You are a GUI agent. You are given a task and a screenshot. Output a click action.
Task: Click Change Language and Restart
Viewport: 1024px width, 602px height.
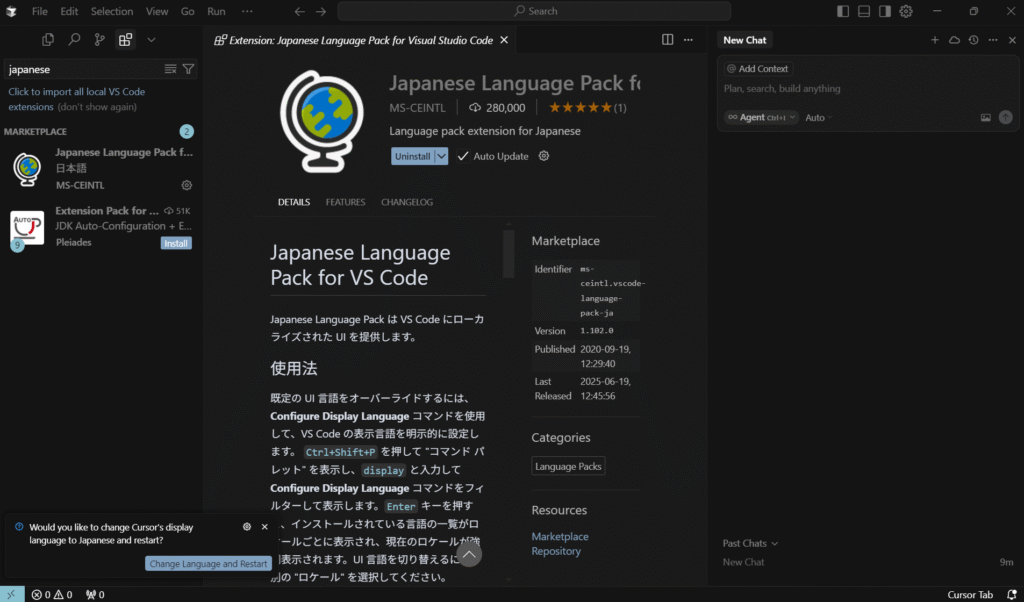tap(208, 563)
